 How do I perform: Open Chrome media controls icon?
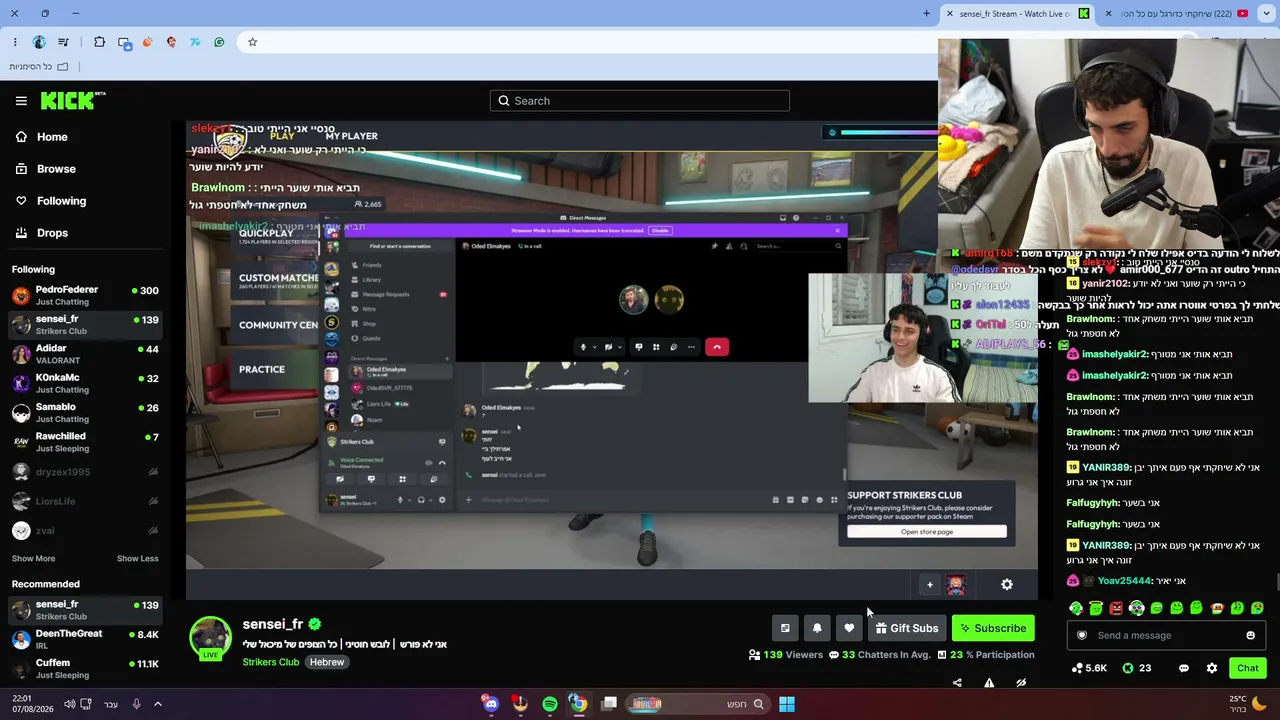pyautogui.click(x=64, y=42)
